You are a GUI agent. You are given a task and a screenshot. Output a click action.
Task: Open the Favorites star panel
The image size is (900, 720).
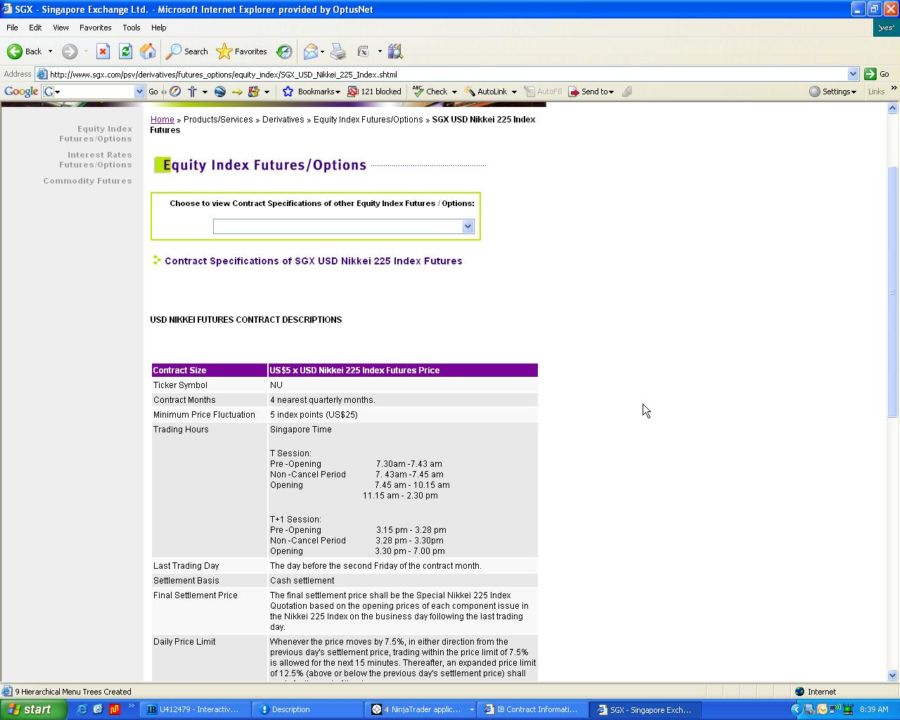(x=242, y=52)
